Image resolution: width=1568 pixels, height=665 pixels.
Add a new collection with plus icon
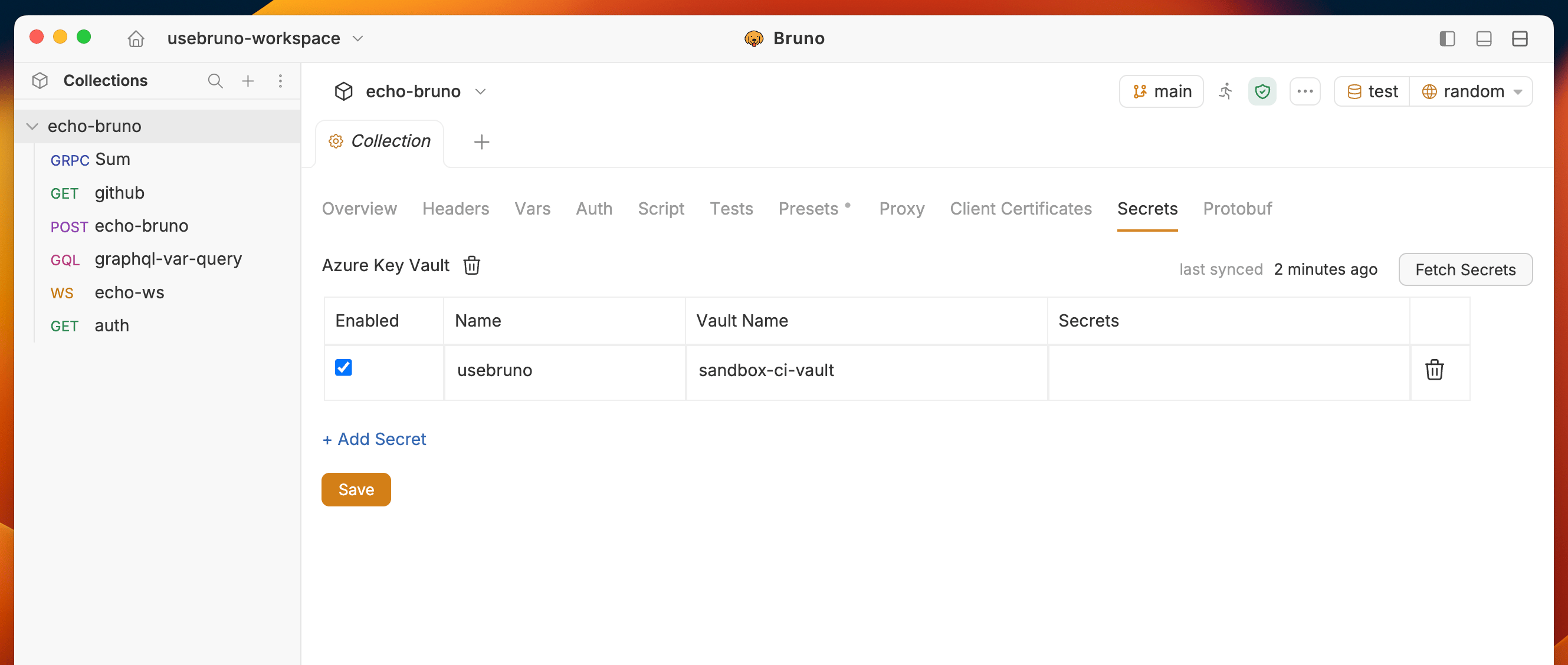(x=248, y=81)
